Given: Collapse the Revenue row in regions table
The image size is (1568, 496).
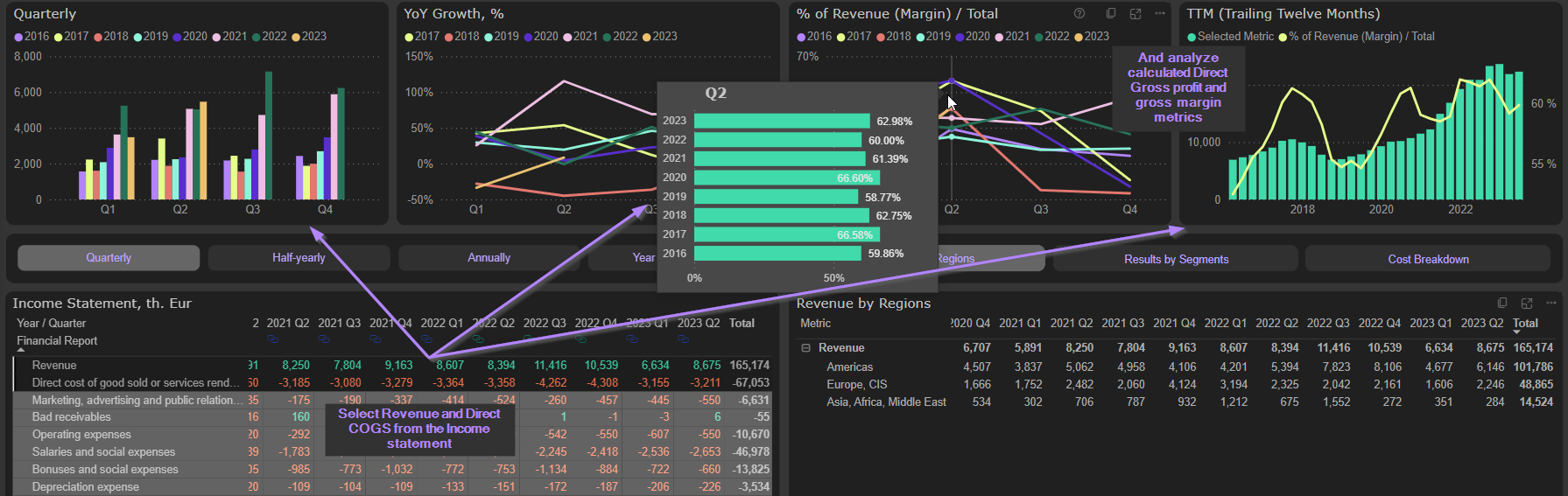Looking at the screenshot, I should [x=805, y=348].
